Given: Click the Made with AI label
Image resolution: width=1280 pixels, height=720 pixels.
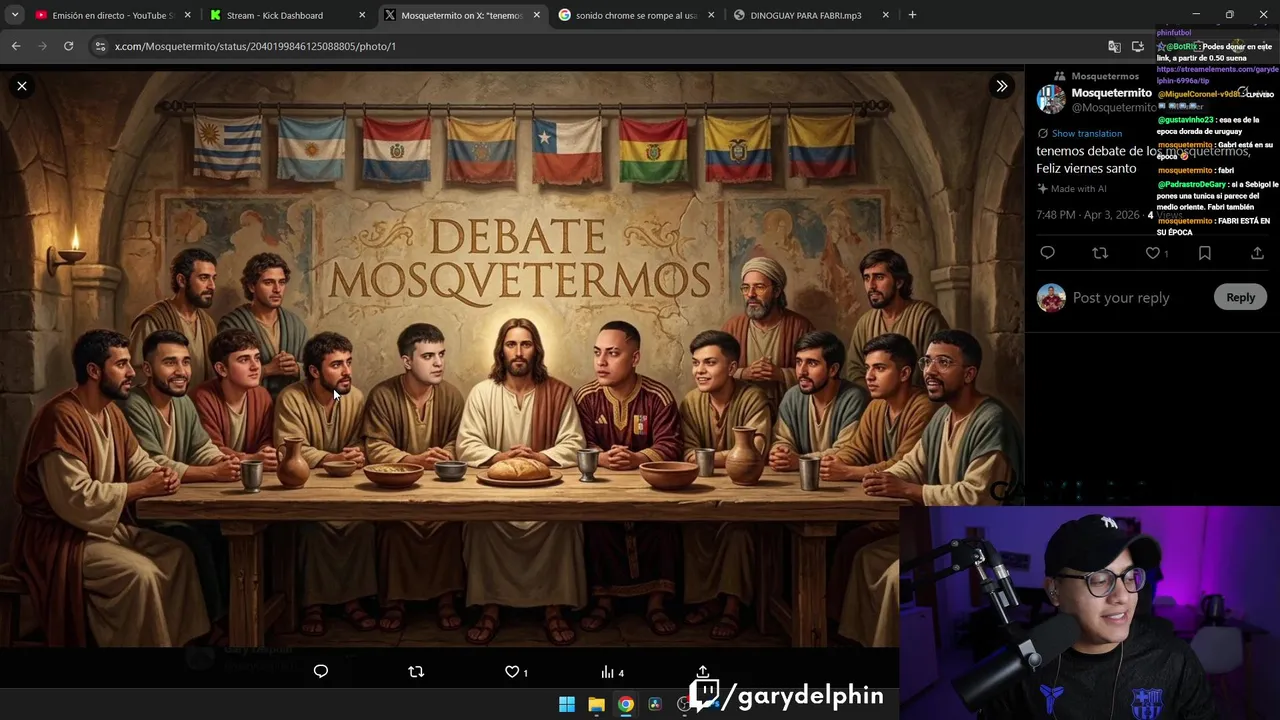Looking at the screenshot, I should point(1078,189).
